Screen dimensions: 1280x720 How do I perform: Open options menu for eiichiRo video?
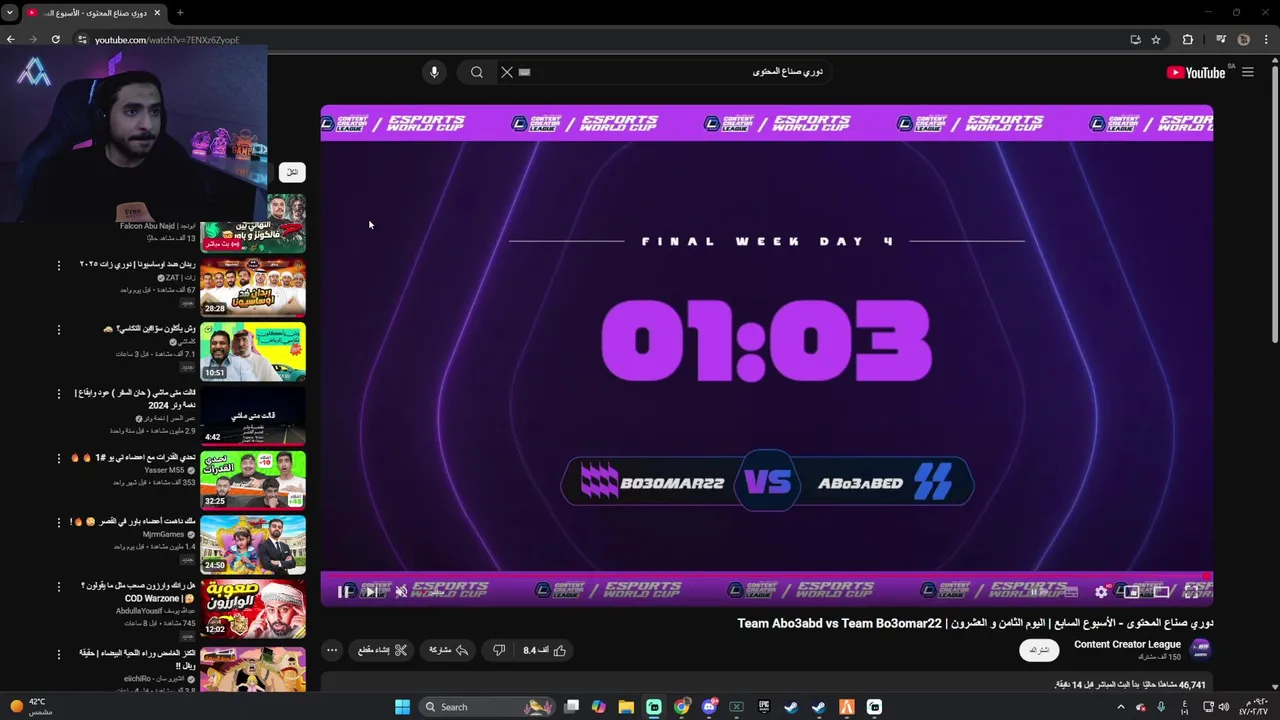58,653
